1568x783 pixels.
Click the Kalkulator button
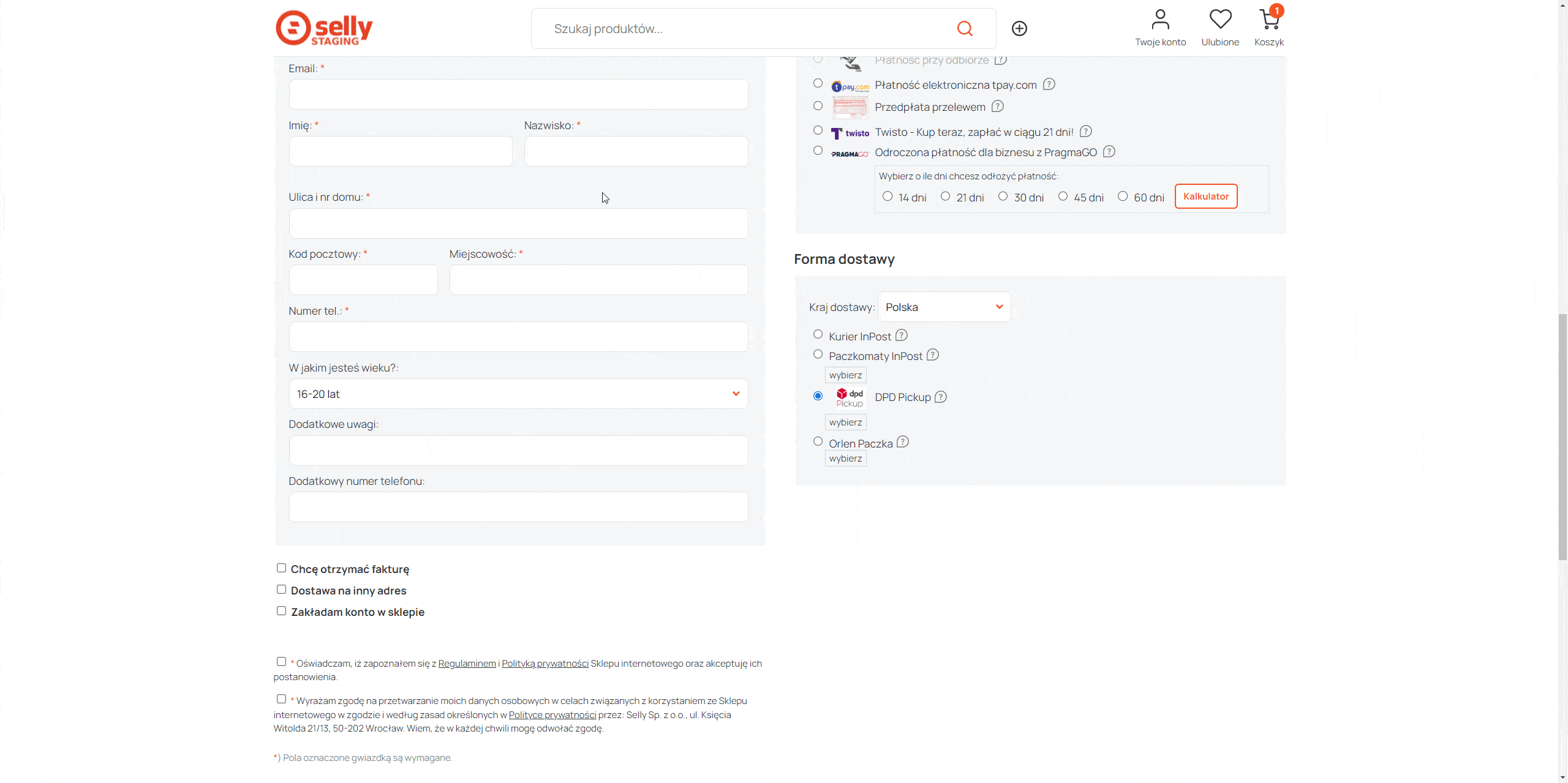point(1205,197)
